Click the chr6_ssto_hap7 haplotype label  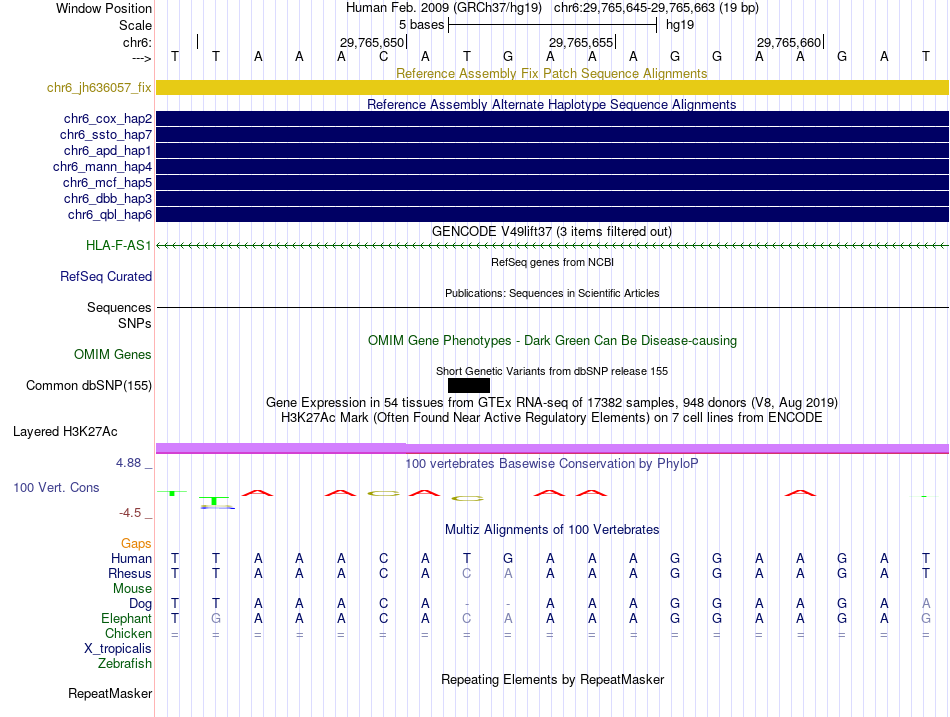(106, 135)
